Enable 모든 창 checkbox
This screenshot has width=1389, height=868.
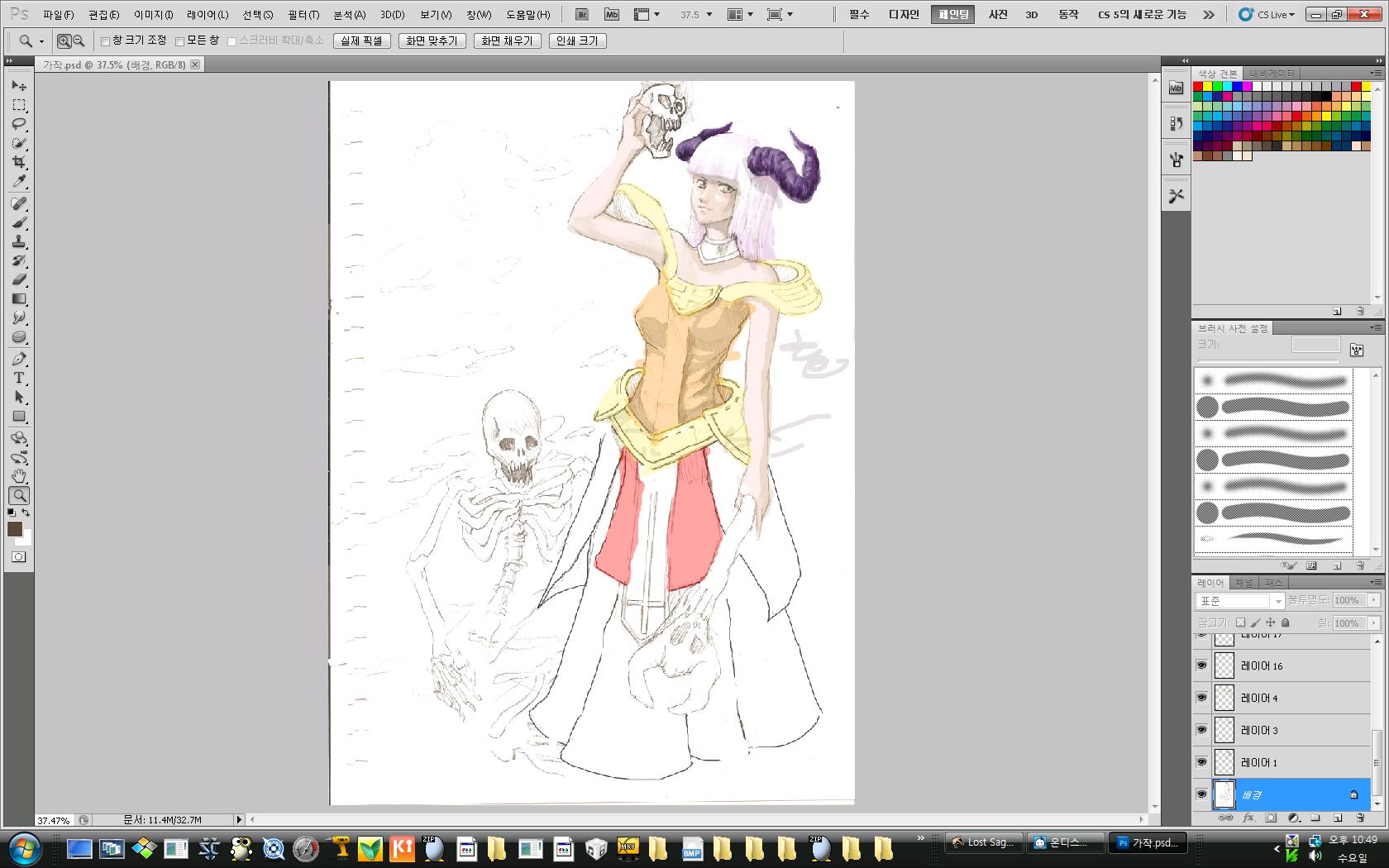tap(179, 41)
